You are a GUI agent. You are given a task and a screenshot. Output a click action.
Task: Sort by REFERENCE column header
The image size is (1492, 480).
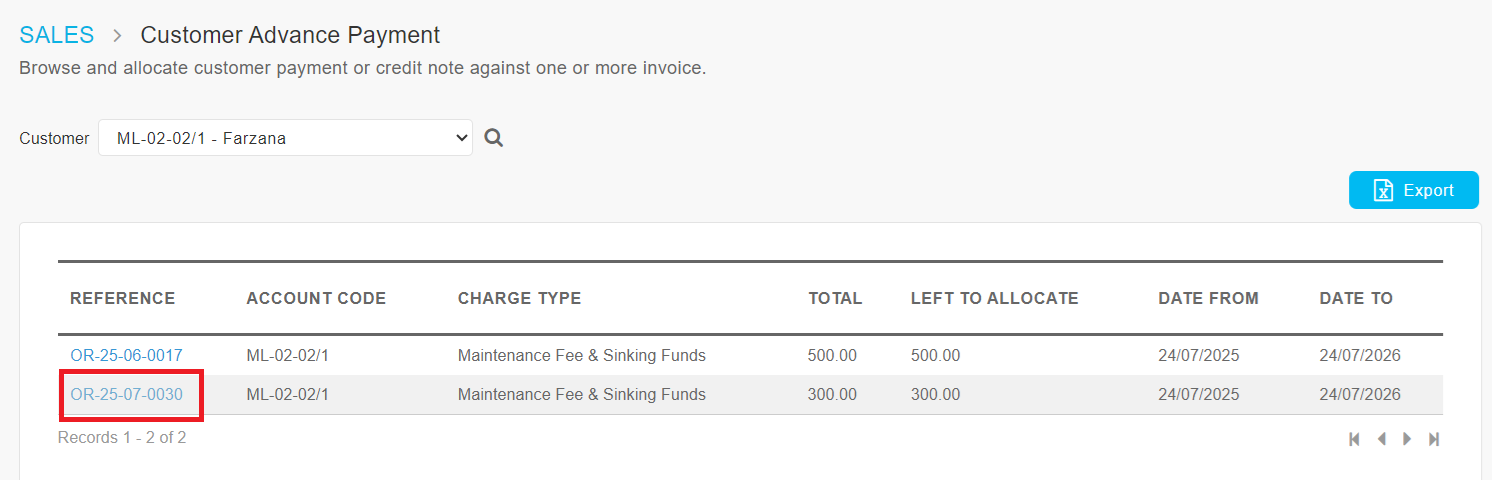tap(122, 298)
